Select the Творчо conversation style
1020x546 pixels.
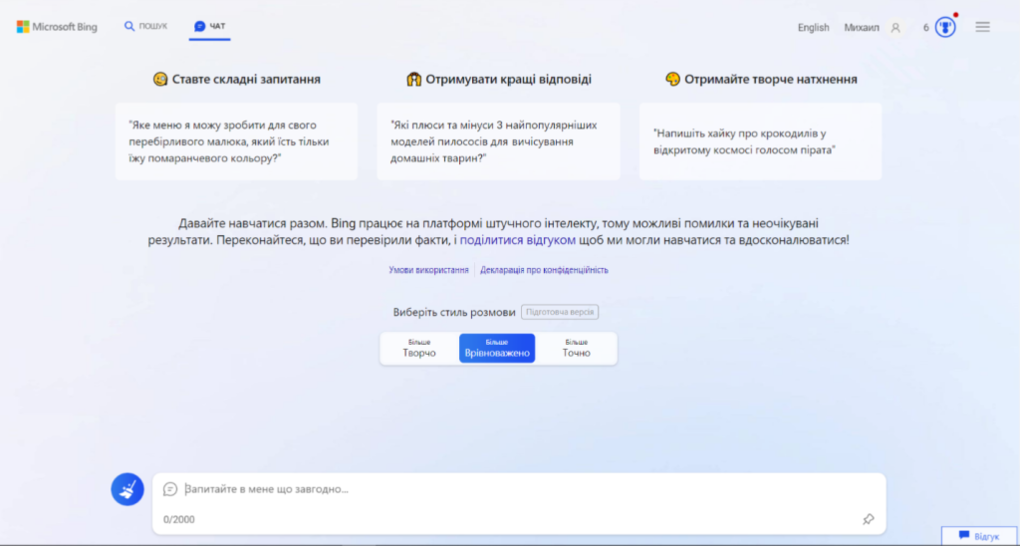click(x=419, y=348)
